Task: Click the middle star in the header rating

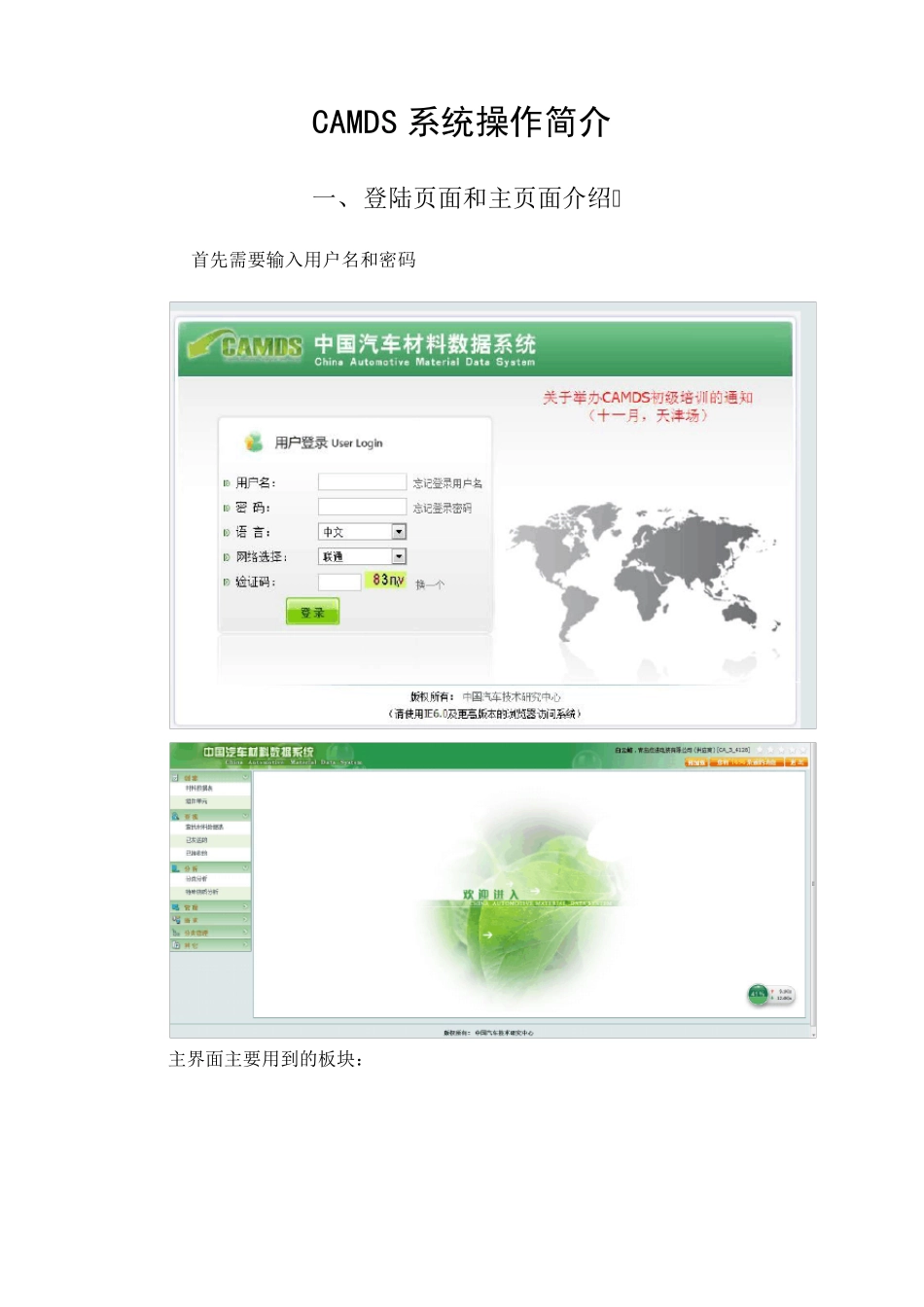Action: click(x=781, y=750)
